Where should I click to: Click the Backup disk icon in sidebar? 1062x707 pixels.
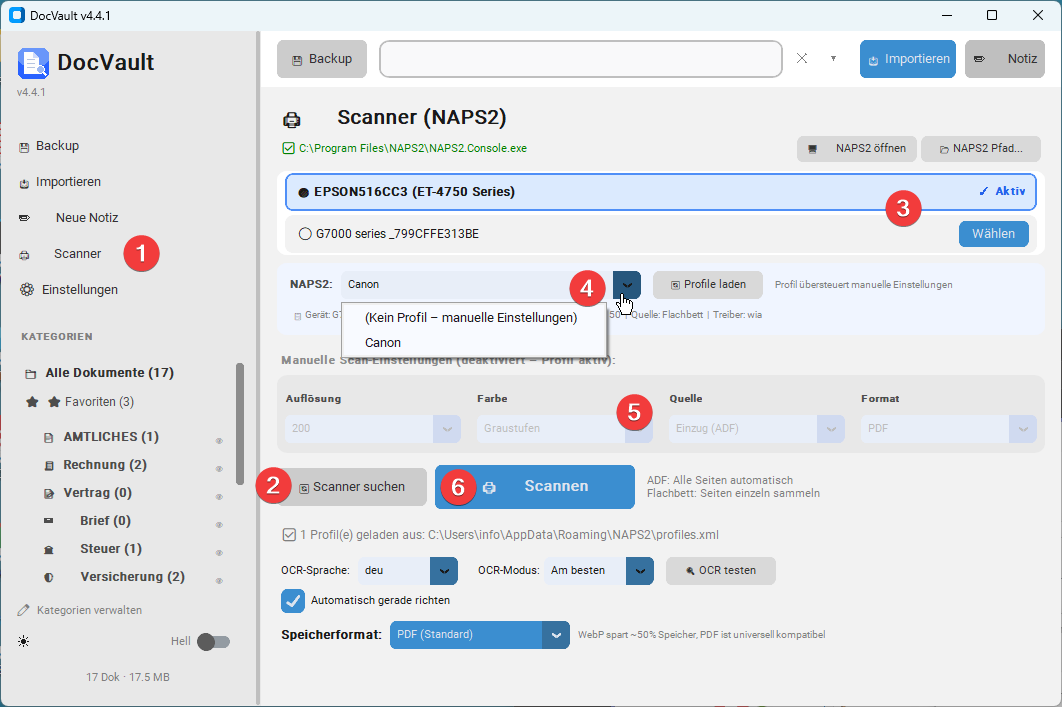(x=24, y=147)
